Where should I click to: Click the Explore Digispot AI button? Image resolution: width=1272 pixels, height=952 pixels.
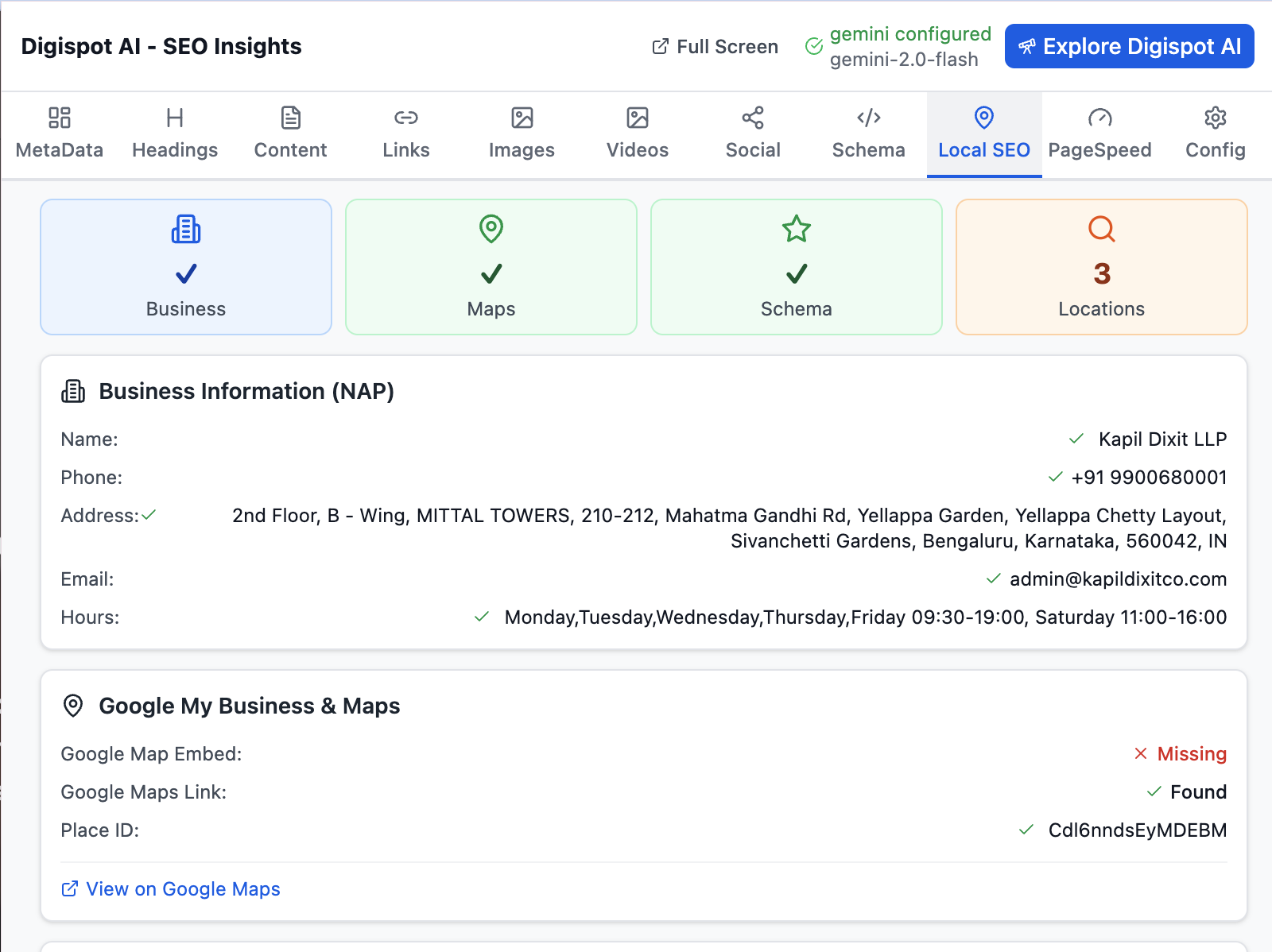click(x=1128, y=46)
